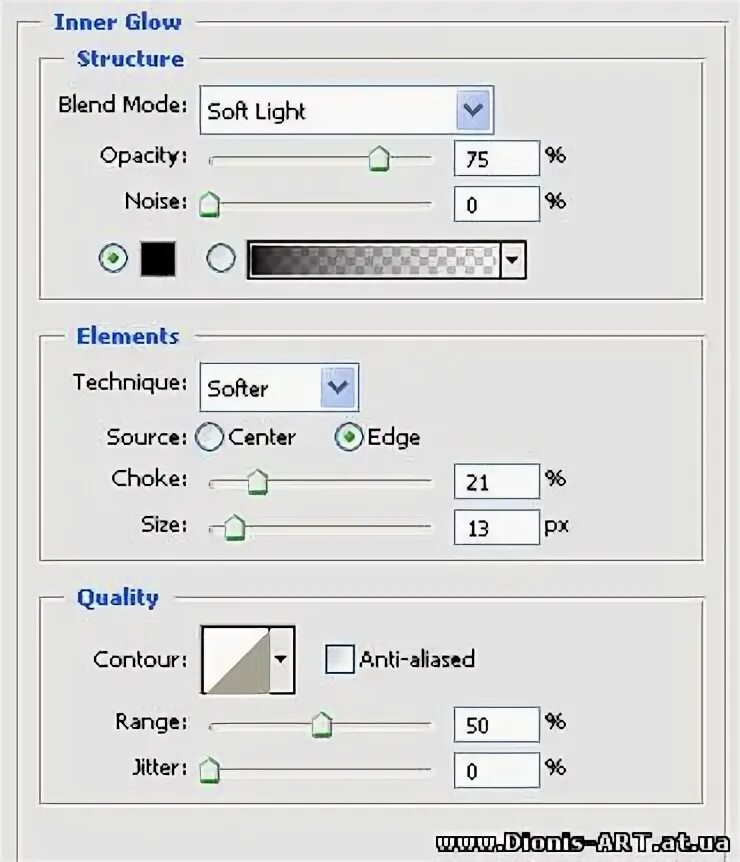Viewport: 740px width, 862px height.
Task: Select the solid color radio button
Action: point(114,259)
